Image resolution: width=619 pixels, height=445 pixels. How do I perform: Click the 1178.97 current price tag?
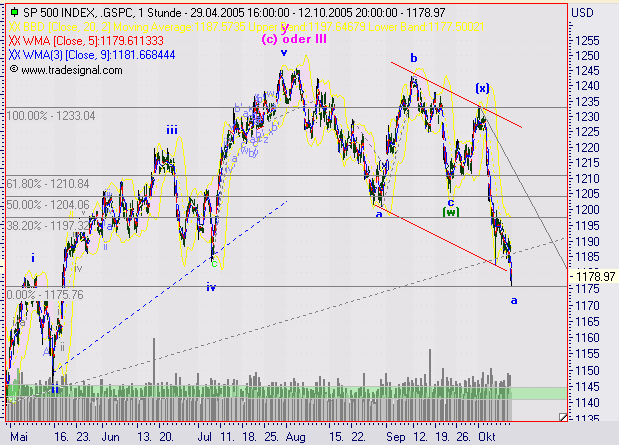[595, 276]
